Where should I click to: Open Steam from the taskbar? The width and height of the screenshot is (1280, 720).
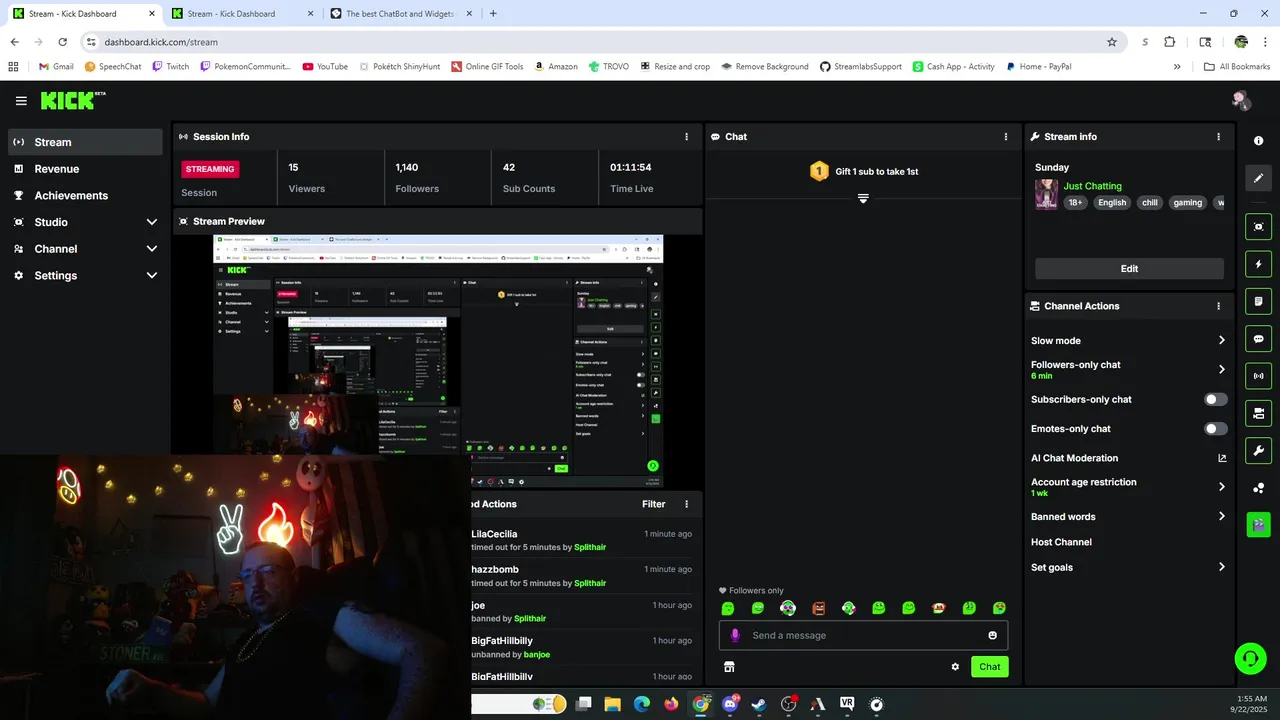(759, 704)
